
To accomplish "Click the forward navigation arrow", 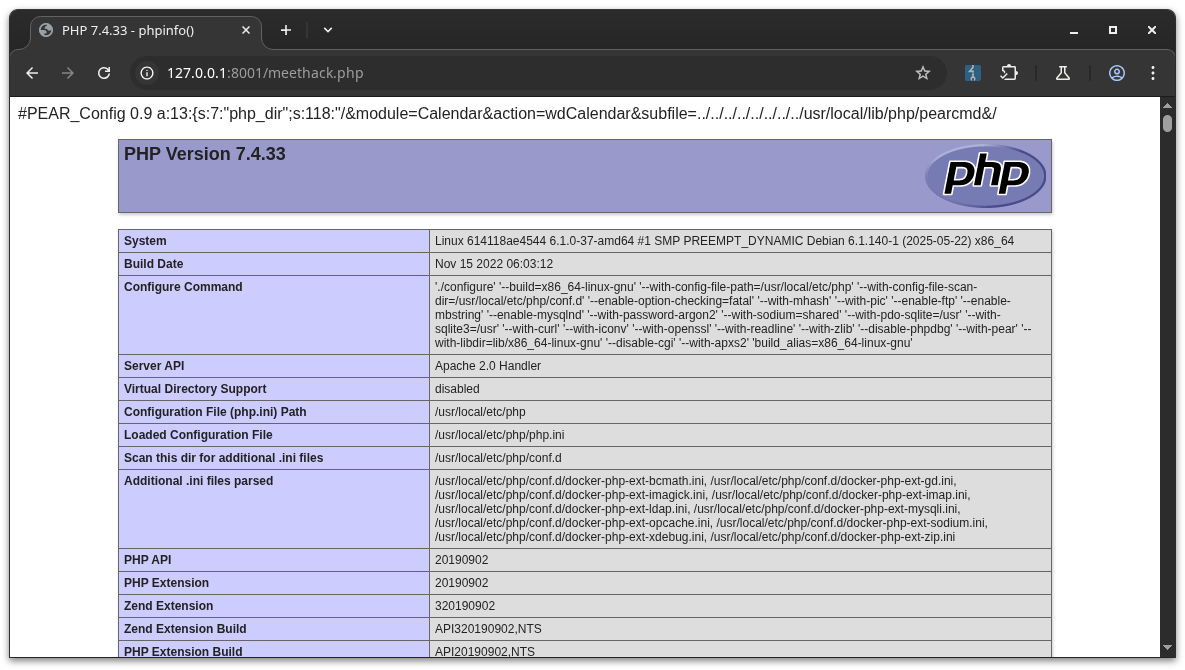I will 68,73.
